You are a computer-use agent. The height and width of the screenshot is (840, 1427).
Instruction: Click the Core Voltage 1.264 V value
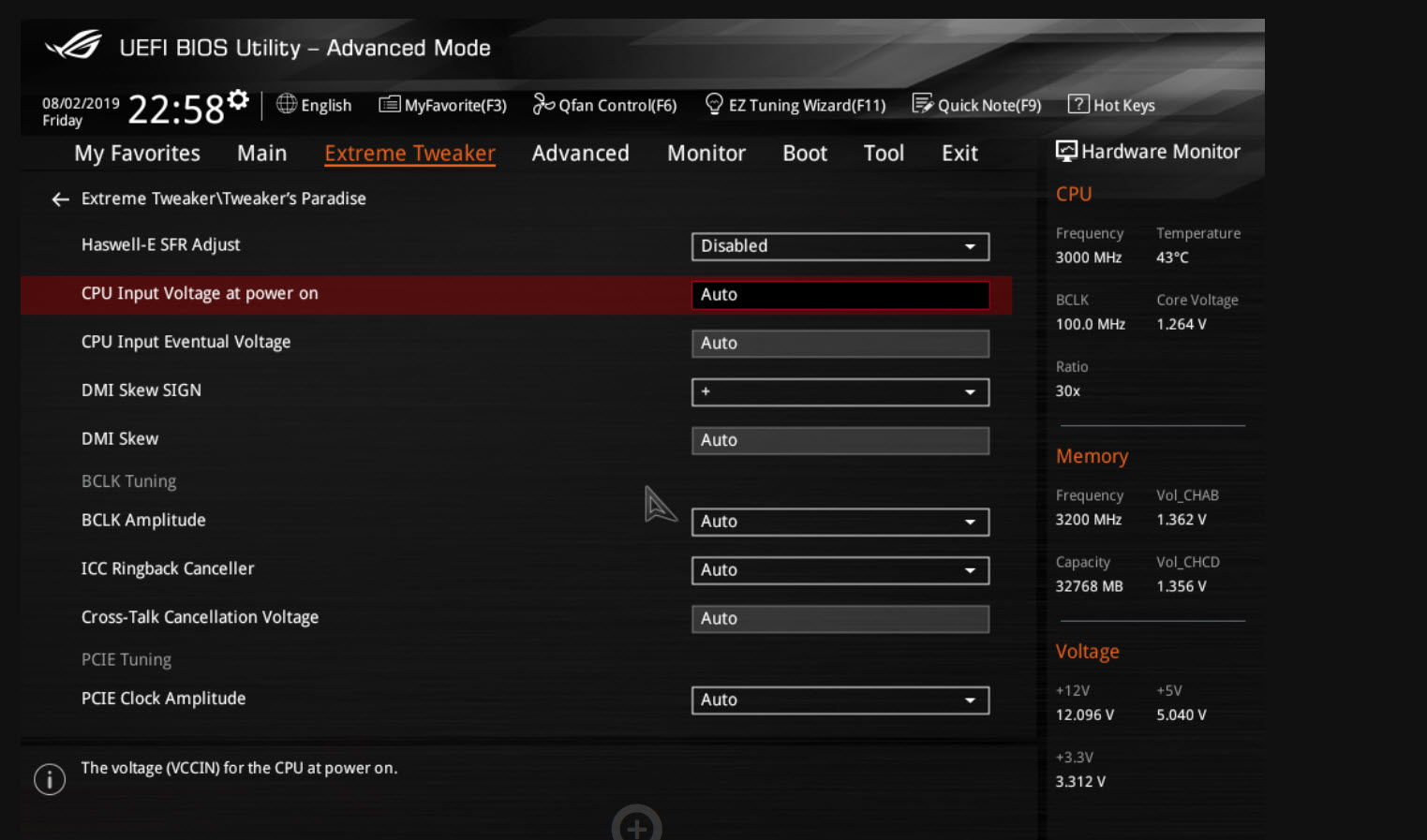(x=1182, y=325)
